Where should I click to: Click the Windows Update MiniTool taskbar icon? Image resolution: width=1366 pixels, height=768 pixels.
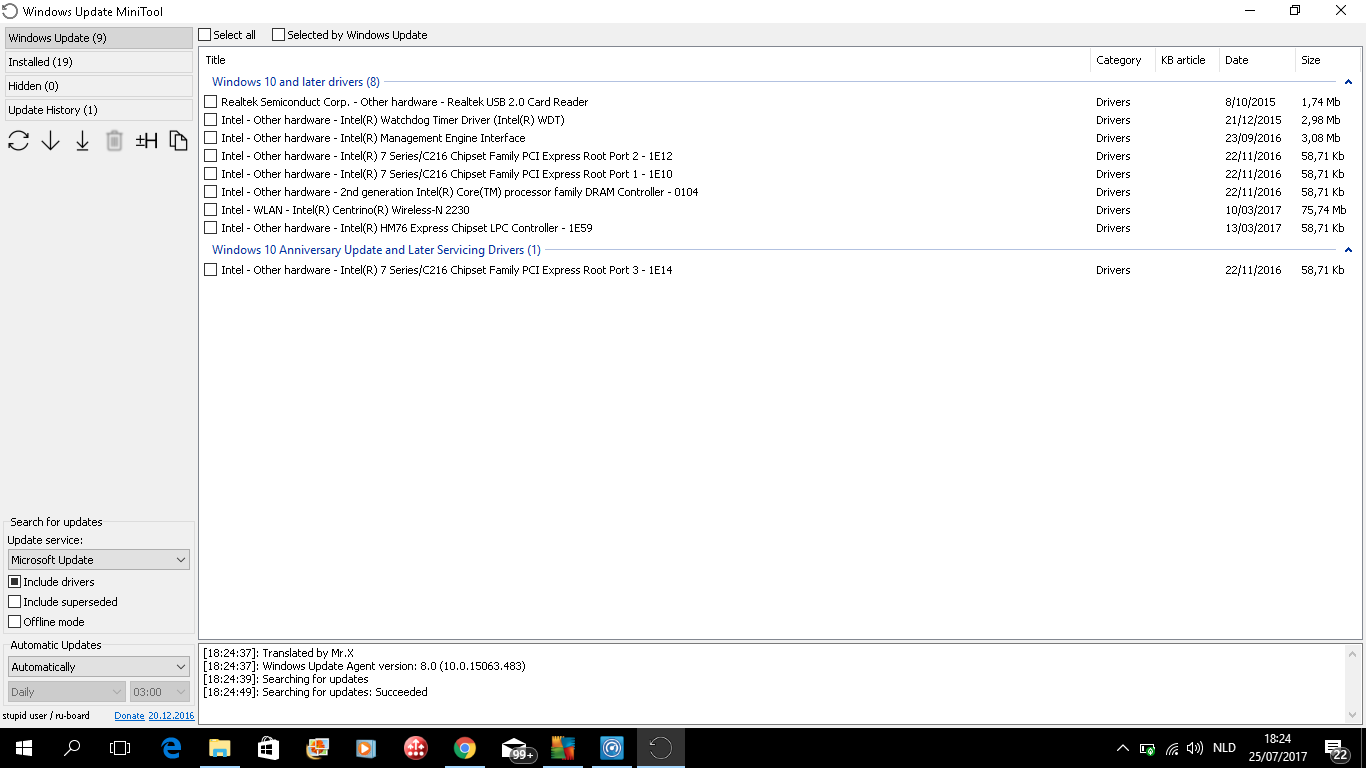(661, 748)
